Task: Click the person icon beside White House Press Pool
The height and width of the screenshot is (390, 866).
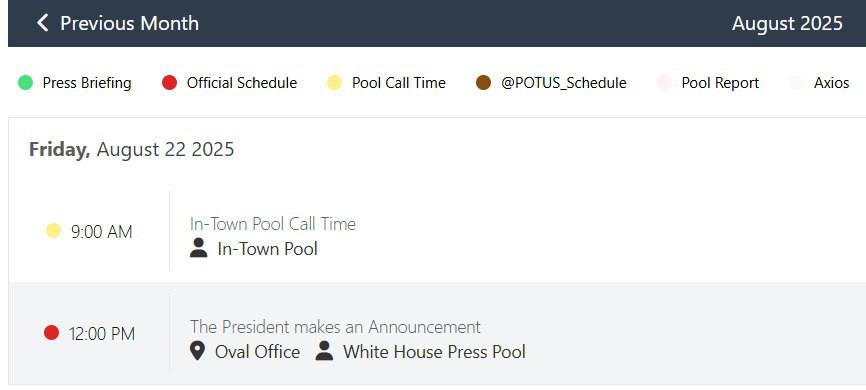Action: (324, 351)
